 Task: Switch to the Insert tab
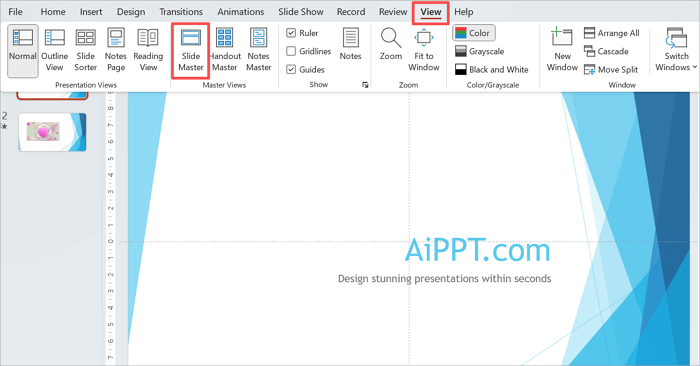(91, 12)
